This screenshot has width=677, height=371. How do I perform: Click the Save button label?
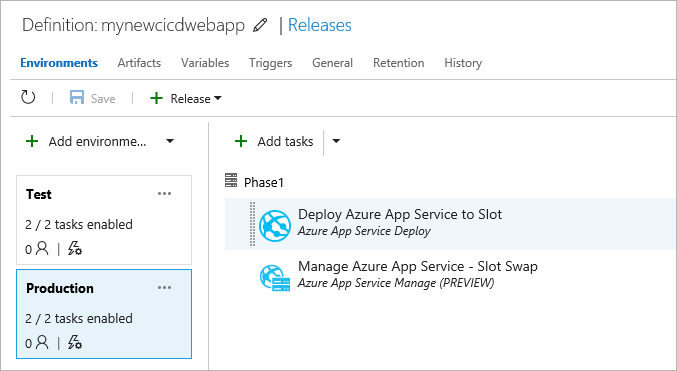(103, 99)
